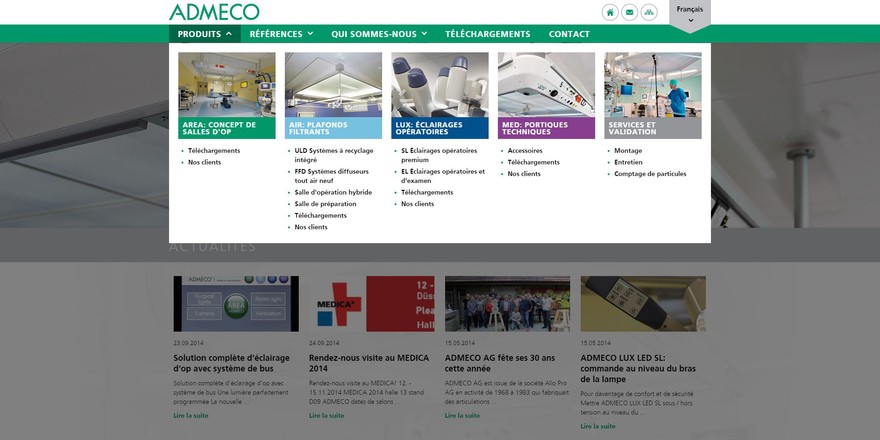The height and width of the screenshot is (440, 880).
Task: Open the CONTACT menu item
Action: click(569, 34)
